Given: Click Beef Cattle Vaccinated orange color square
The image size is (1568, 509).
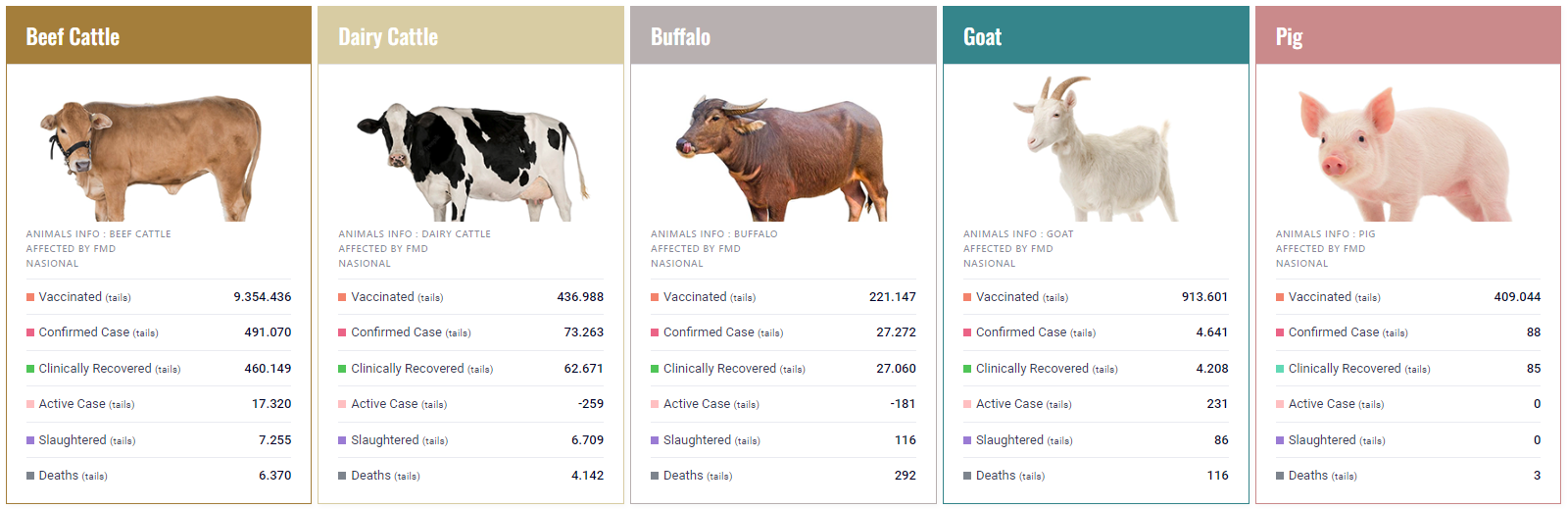Looking at the screenshot, I should (30, 297).
